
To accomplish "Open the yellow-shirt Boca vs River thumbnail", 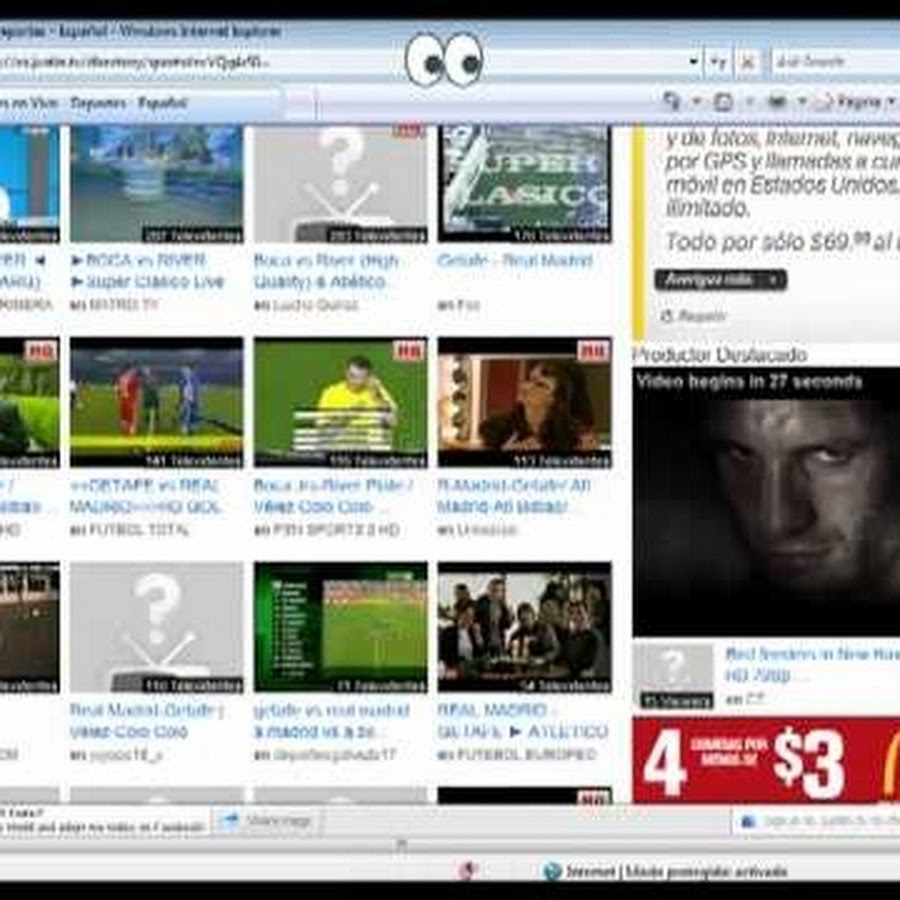I will [340, 402].
